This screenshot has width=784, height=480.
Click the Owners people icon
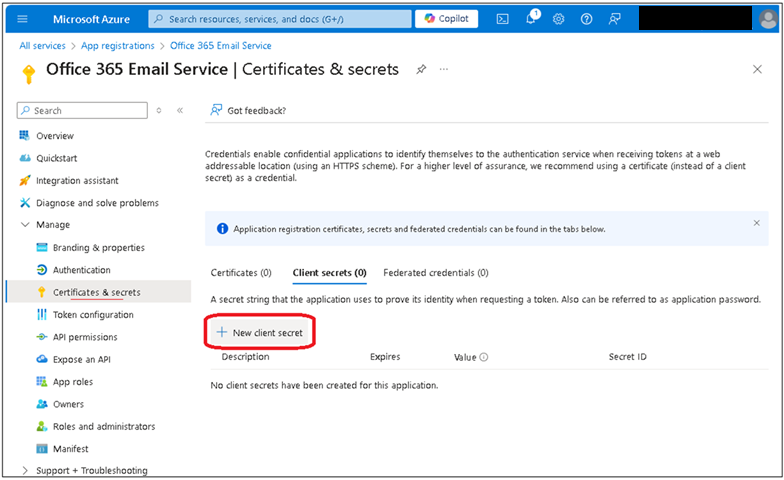42,404
